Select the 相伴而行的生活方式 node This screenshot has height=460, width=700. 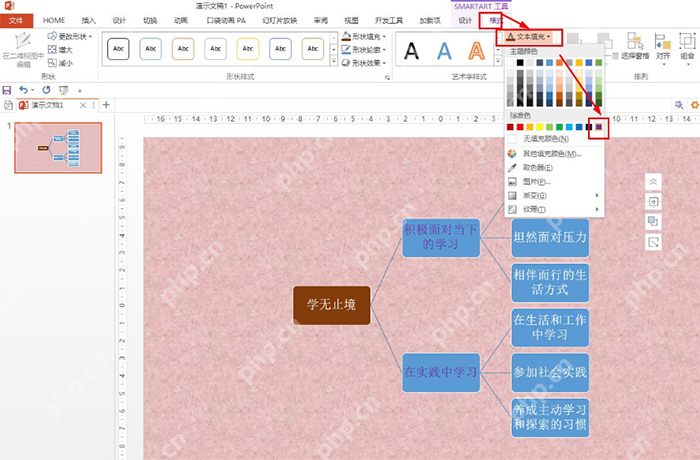[x=550, y=282]
